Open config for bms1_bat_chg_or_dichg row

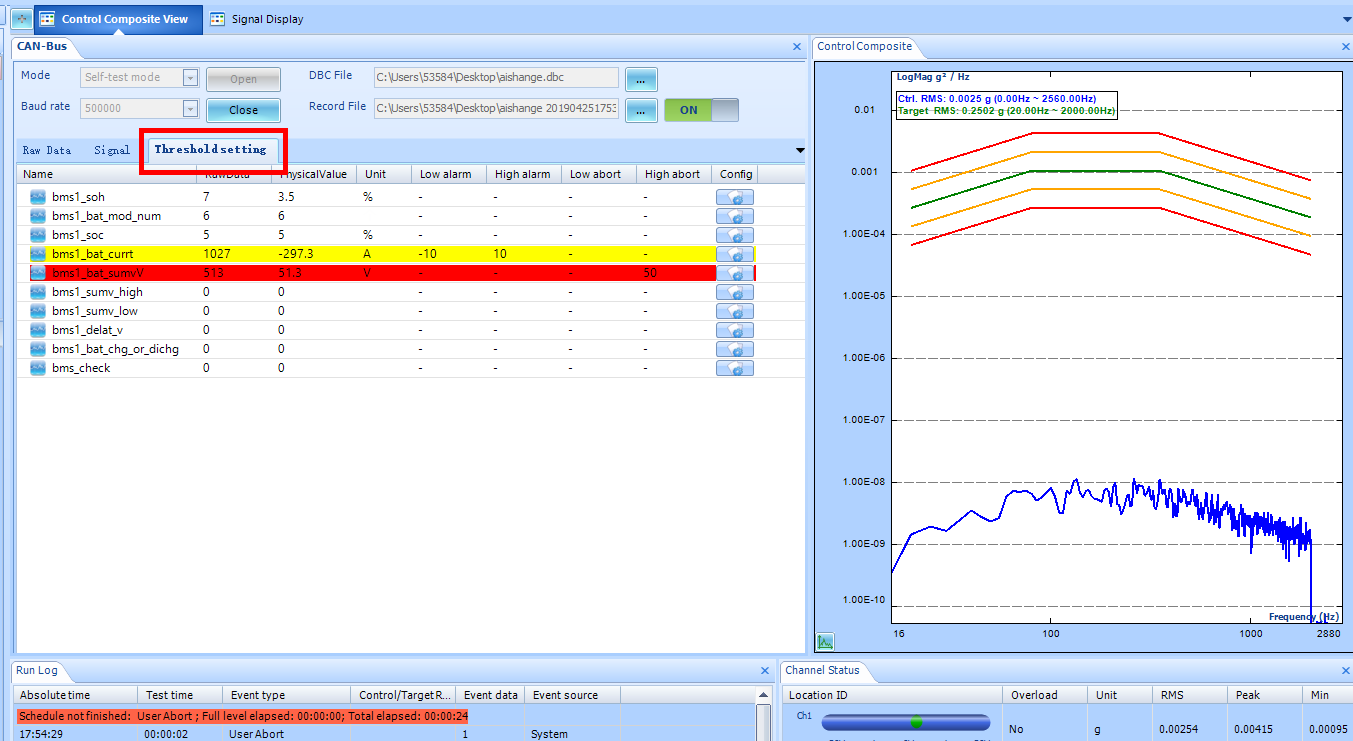(x=735, y=349)
